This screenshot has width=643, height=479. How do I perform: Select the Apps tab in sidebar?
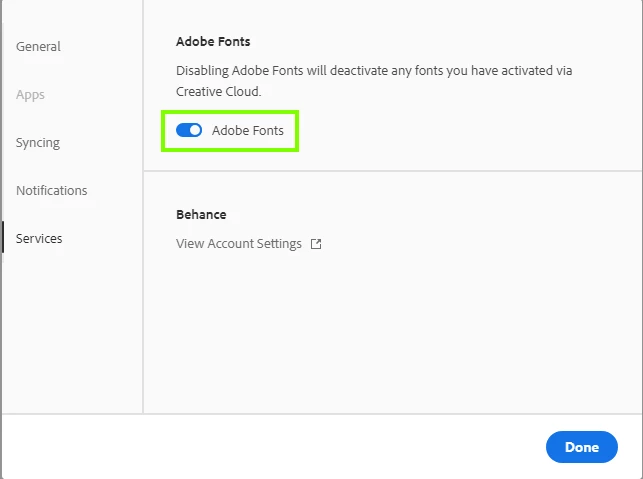(x=30, y=95)
